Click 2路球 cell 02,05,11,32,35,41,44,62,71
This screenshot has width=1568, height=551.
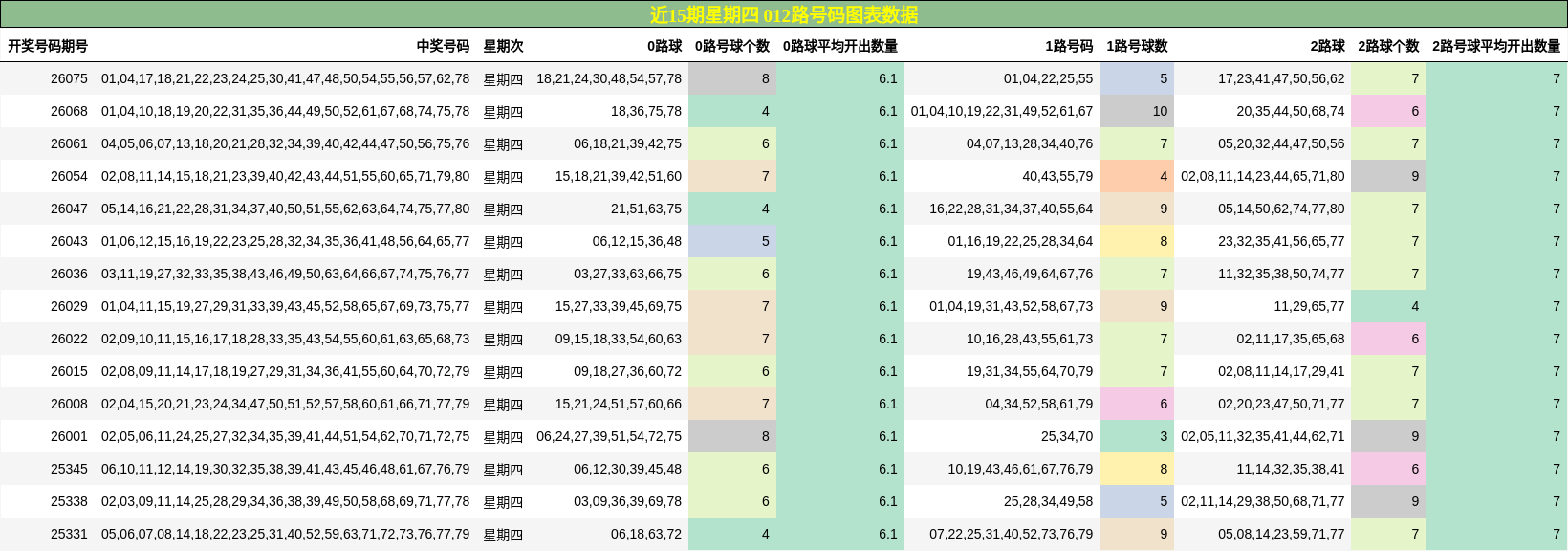[1263, 436]
